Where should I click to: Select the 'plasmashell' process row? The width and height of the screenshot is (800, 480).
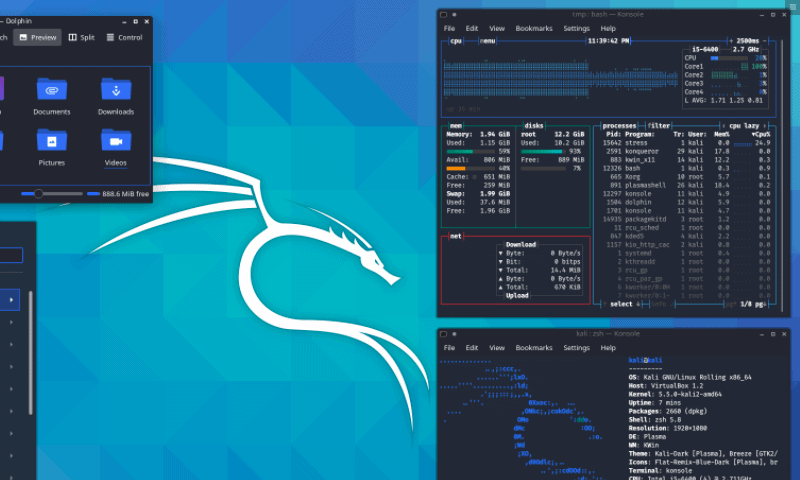click(686, 185)
